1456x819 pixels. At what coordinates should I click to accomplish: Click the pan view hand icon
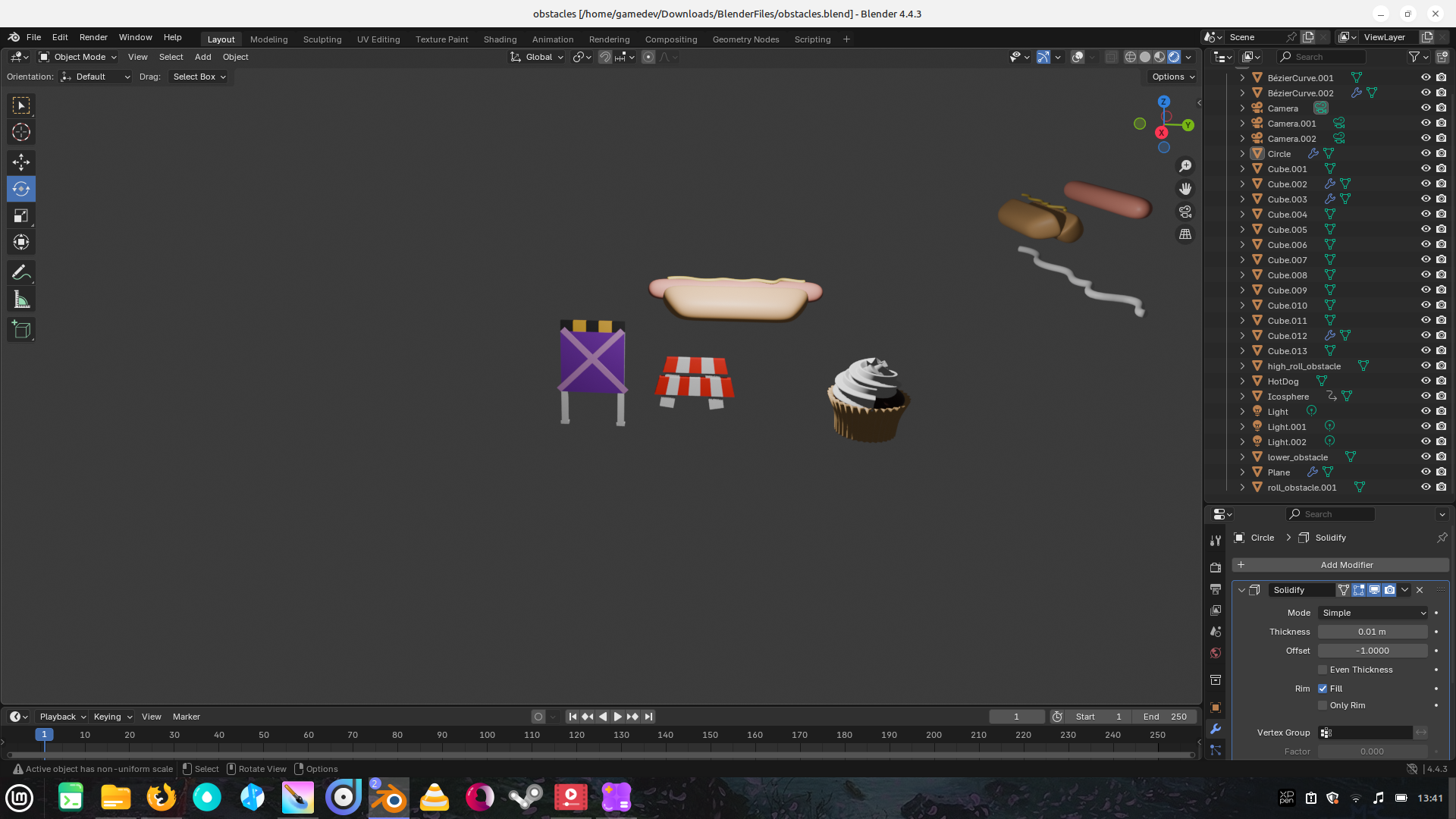point(1185,189)
